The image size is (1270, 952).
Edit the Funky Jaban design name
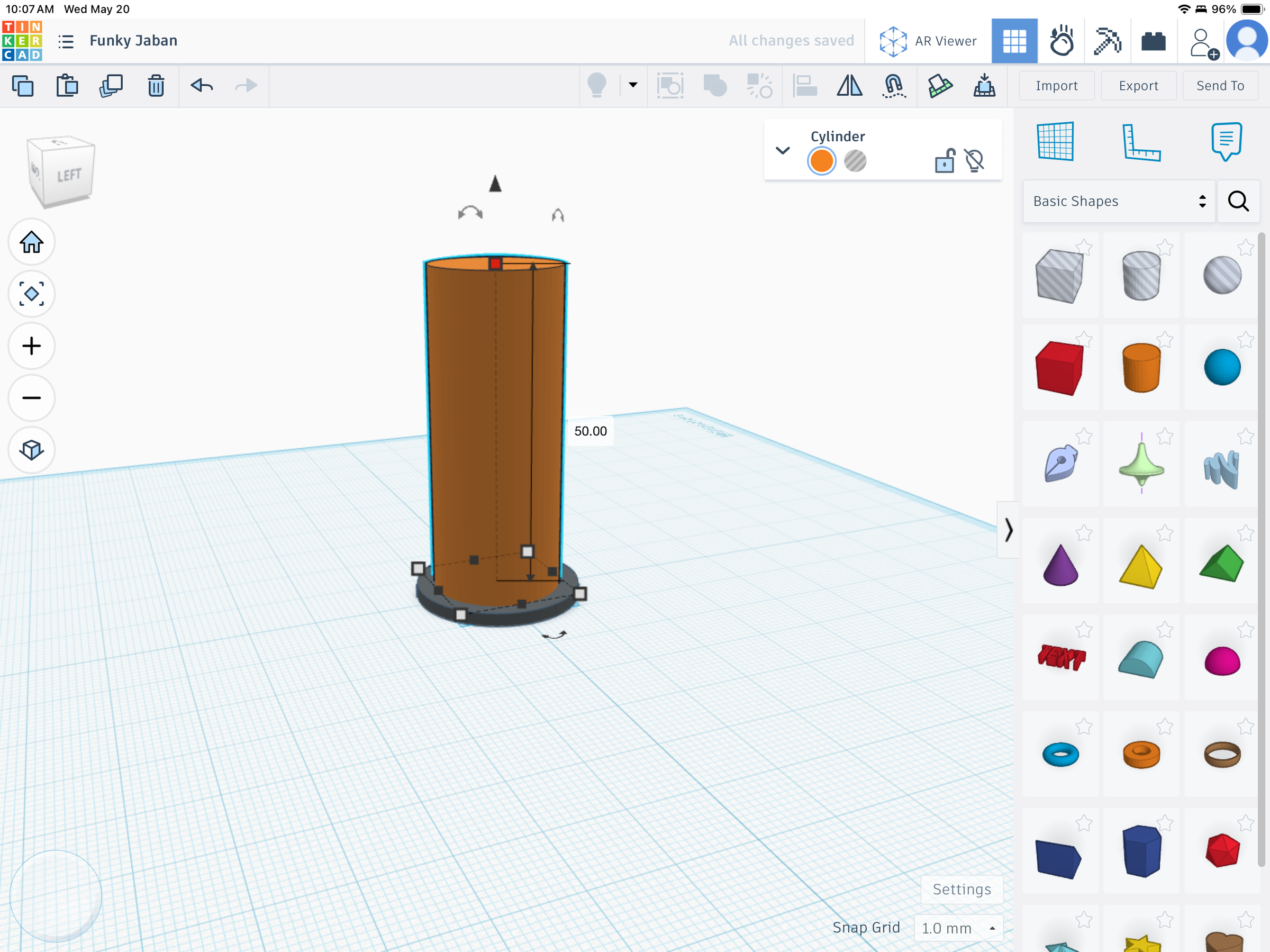point(133,41)
